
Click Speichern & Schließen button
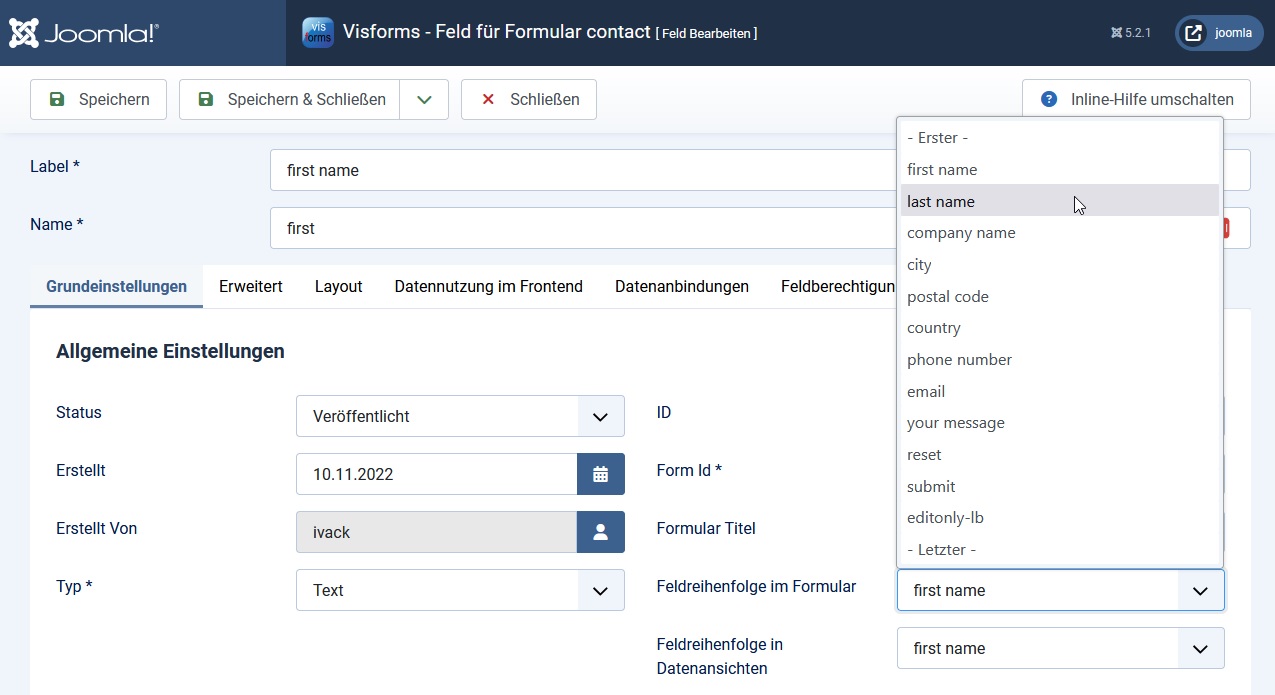click(290, 99)
